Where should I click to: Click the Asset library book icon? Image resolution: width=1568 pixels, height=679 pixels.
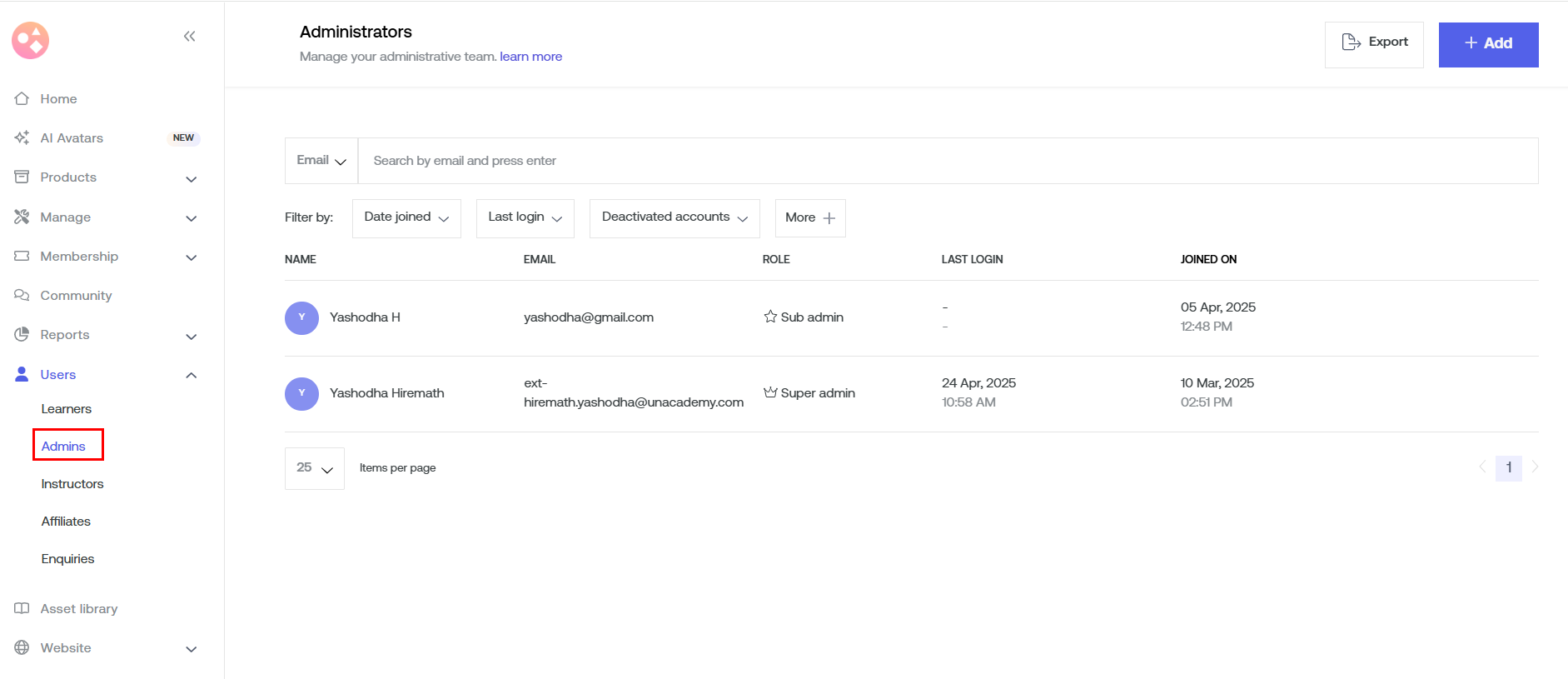(x=22, y=608)
